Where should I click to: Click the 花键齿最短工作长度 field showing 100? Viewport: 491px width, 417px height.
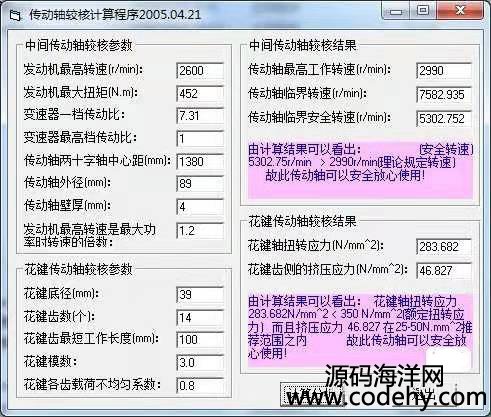(200, 340)
